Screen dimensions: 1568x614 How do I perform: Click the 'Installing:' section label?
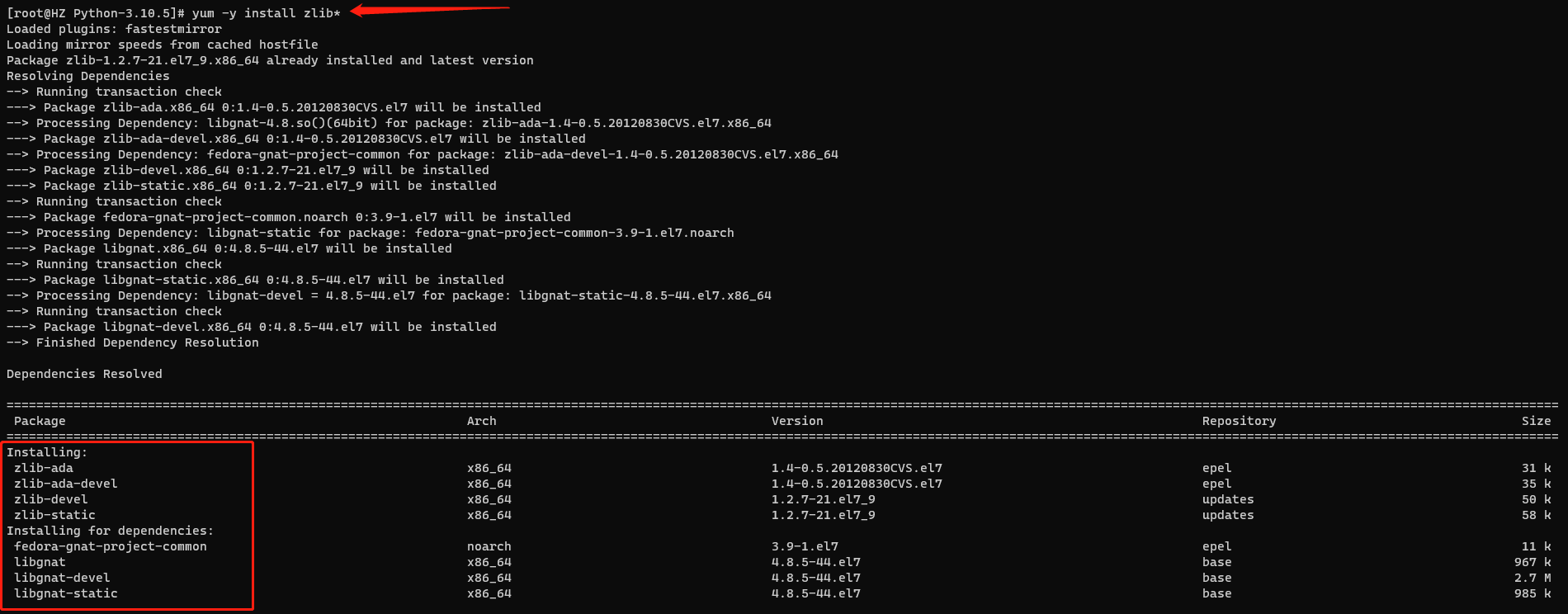pyautogui.click(x=47, y=452)
